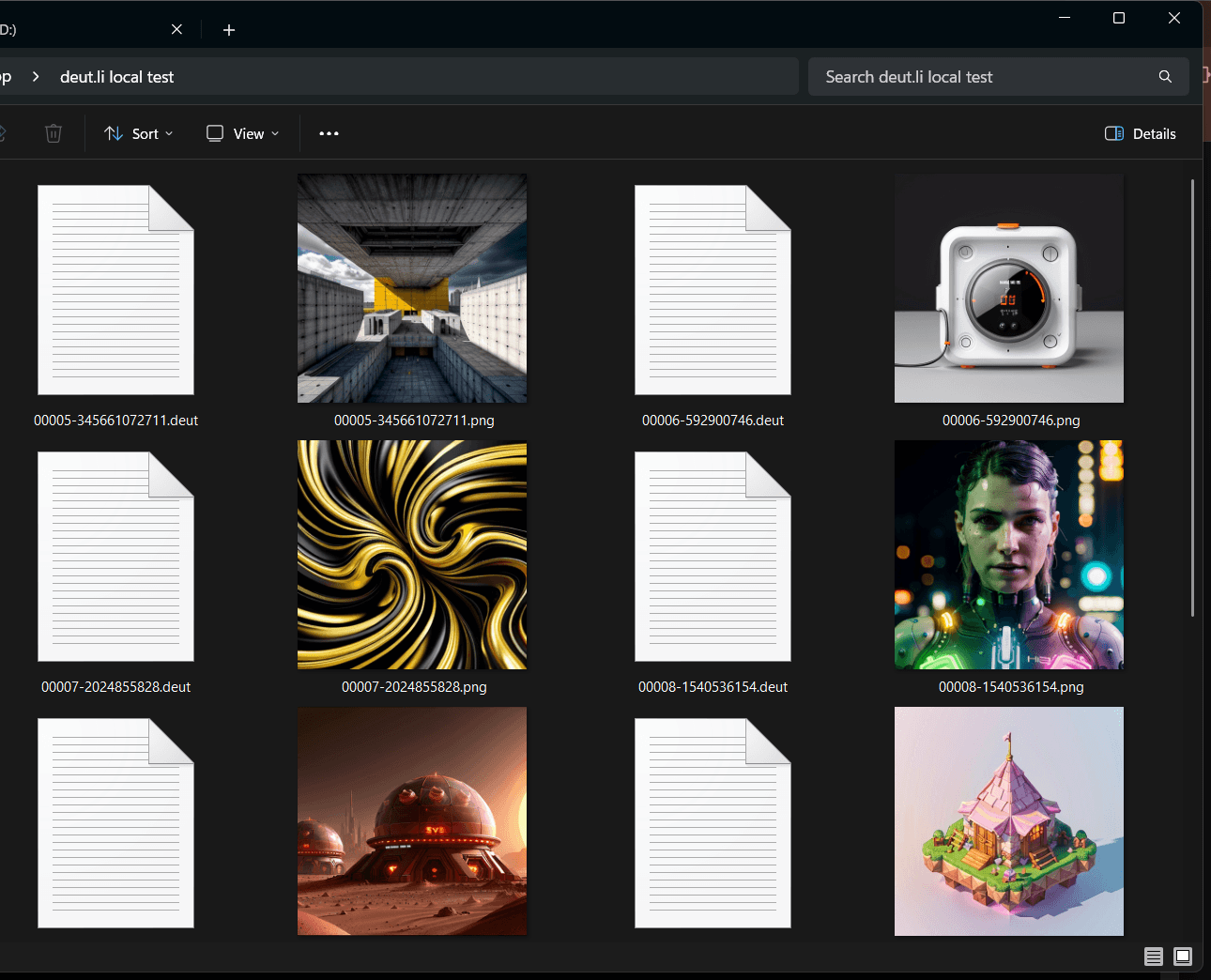Image resolution: width=1211 pixels, height=980 pixels.
Task: Click the Delete (trash) icon in toolbar
Action: pyautogui.click(x=54, y=133)
